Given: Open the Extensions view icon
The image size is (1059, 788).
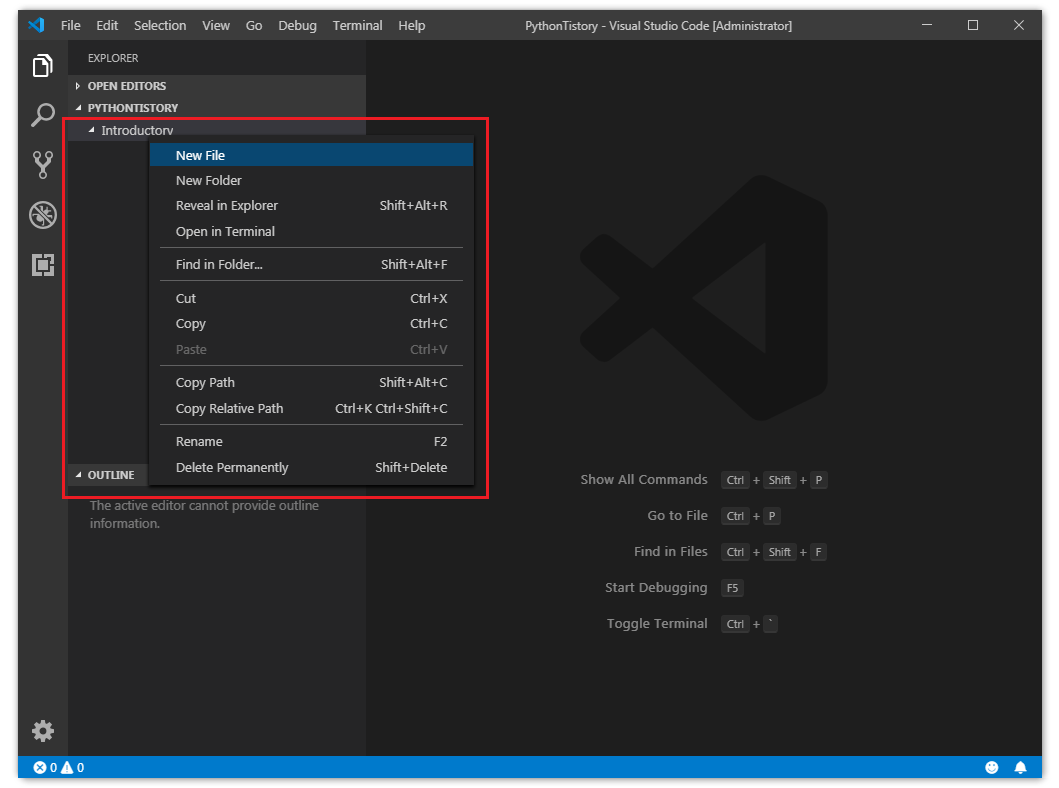Looking at the screenshot, I should click(43, 265).
